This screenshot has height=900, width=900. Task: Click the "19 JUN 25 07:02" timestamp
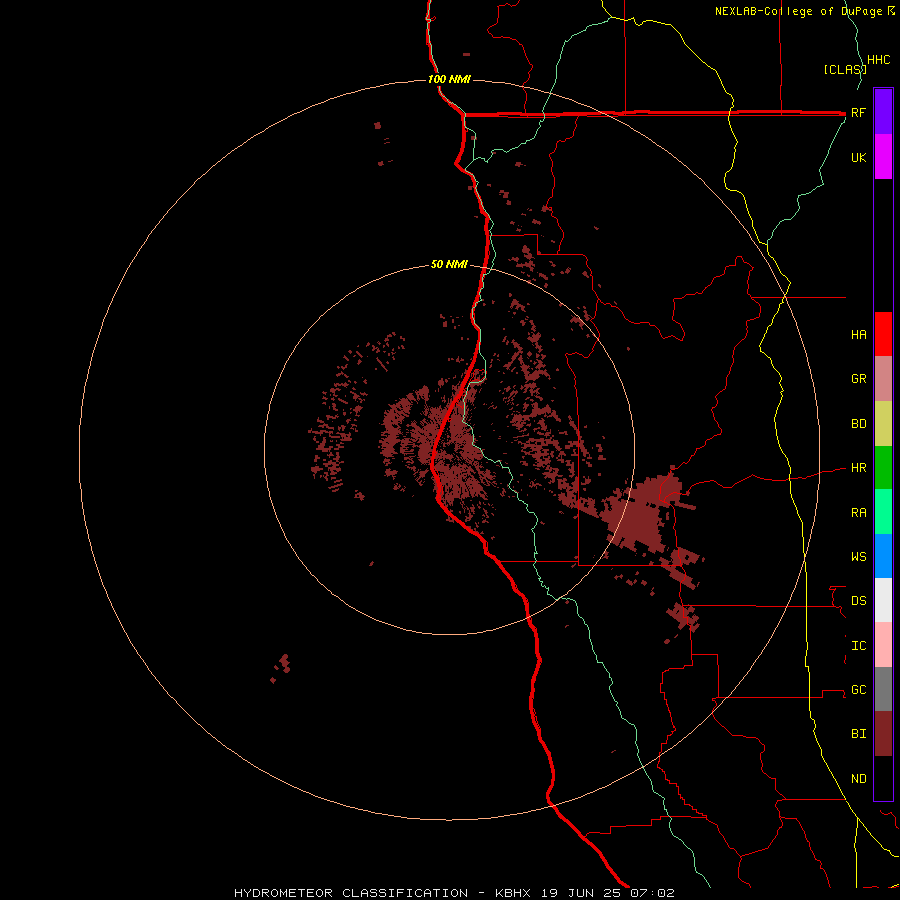[609, 893]
